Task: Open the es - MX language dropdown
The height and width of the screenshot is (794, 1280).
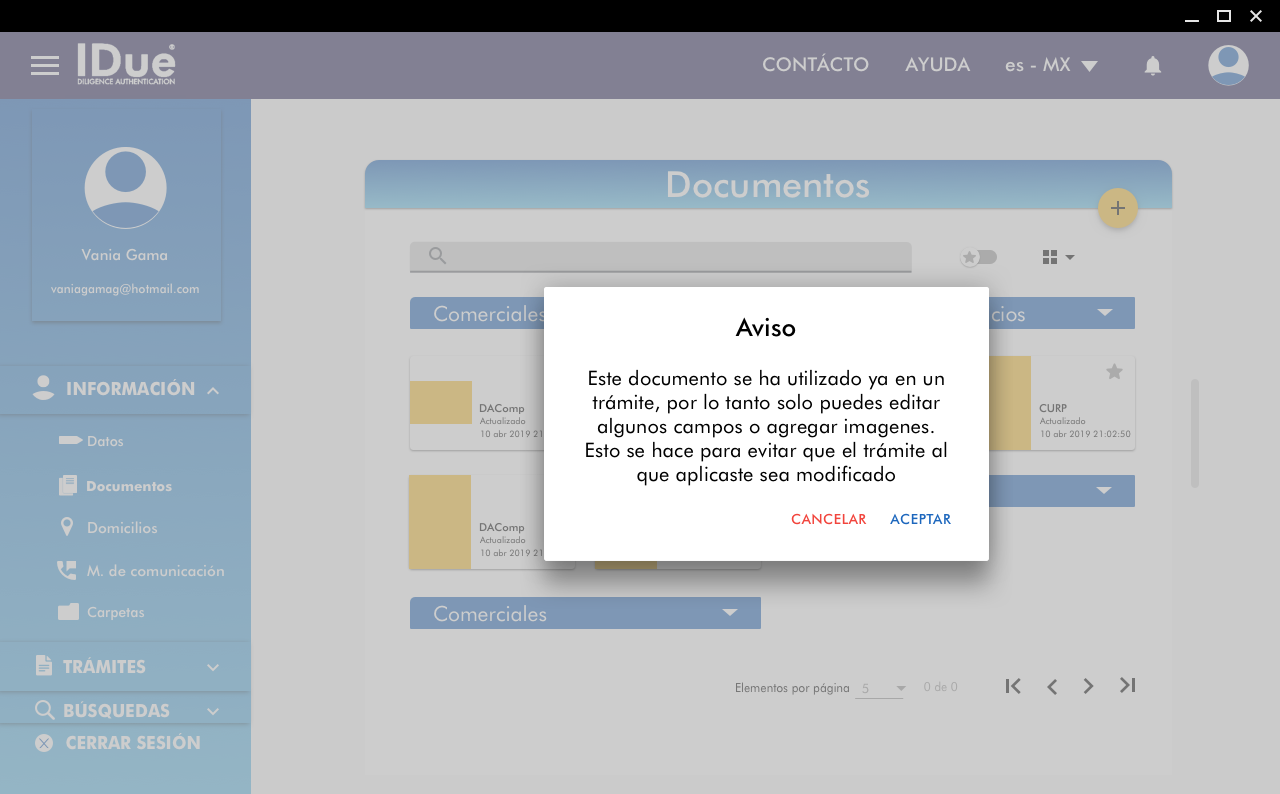Action: coord(1051,66)
